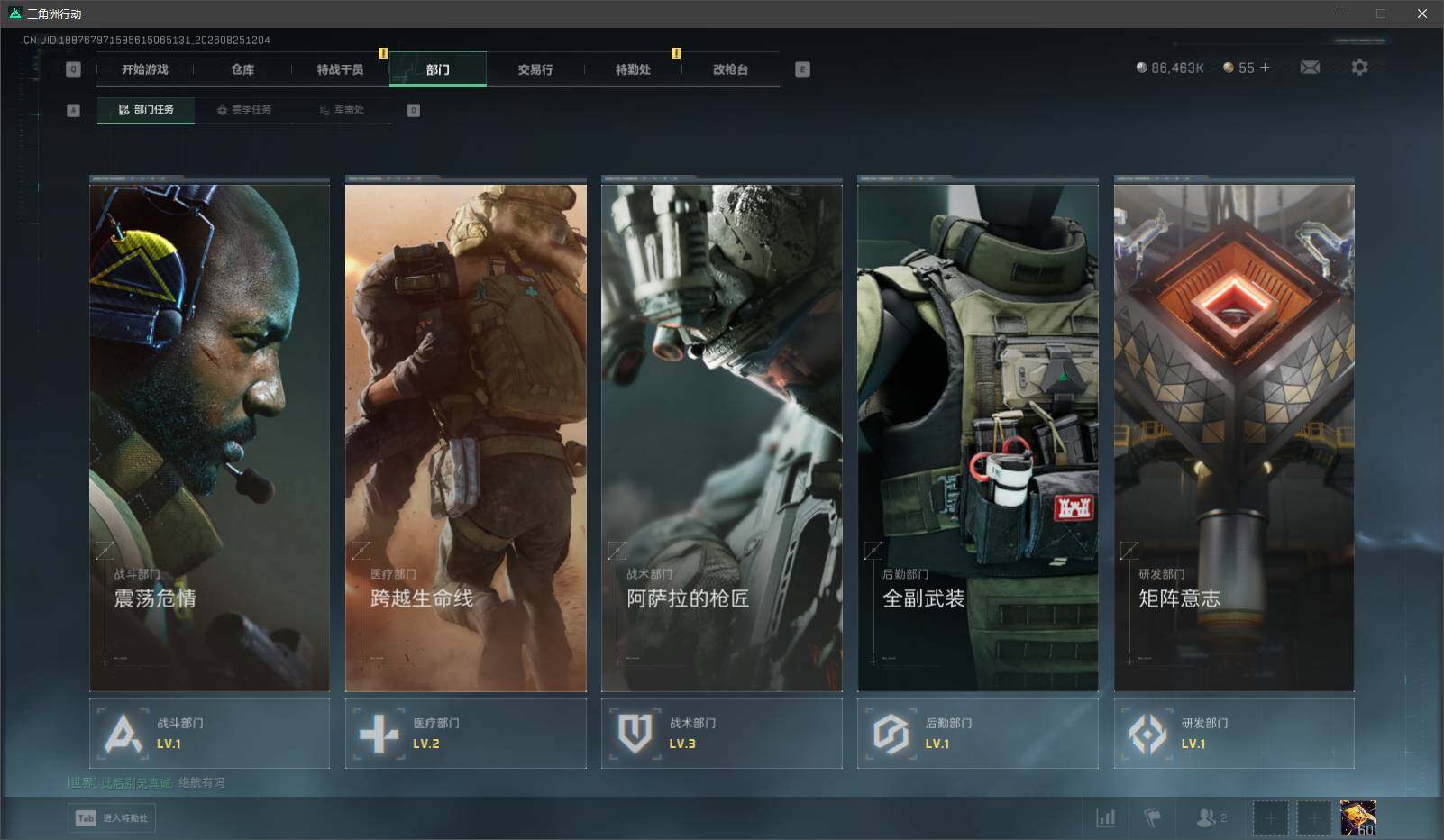The width and height of the screenshot is (1444, 840).
Task: Click the Tab 进入特勤处 button
Action: (112, 818)
